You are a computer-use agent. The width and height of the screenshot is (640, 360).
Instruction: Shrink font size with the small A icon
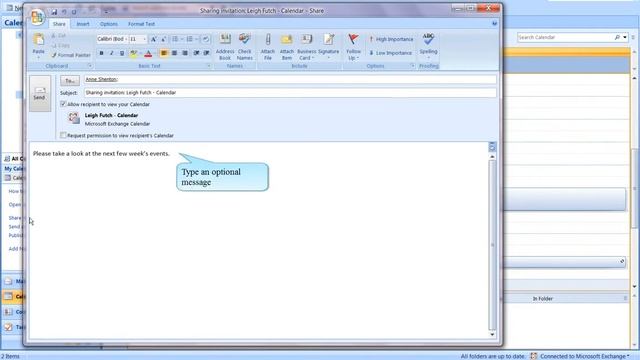point(163,39)
